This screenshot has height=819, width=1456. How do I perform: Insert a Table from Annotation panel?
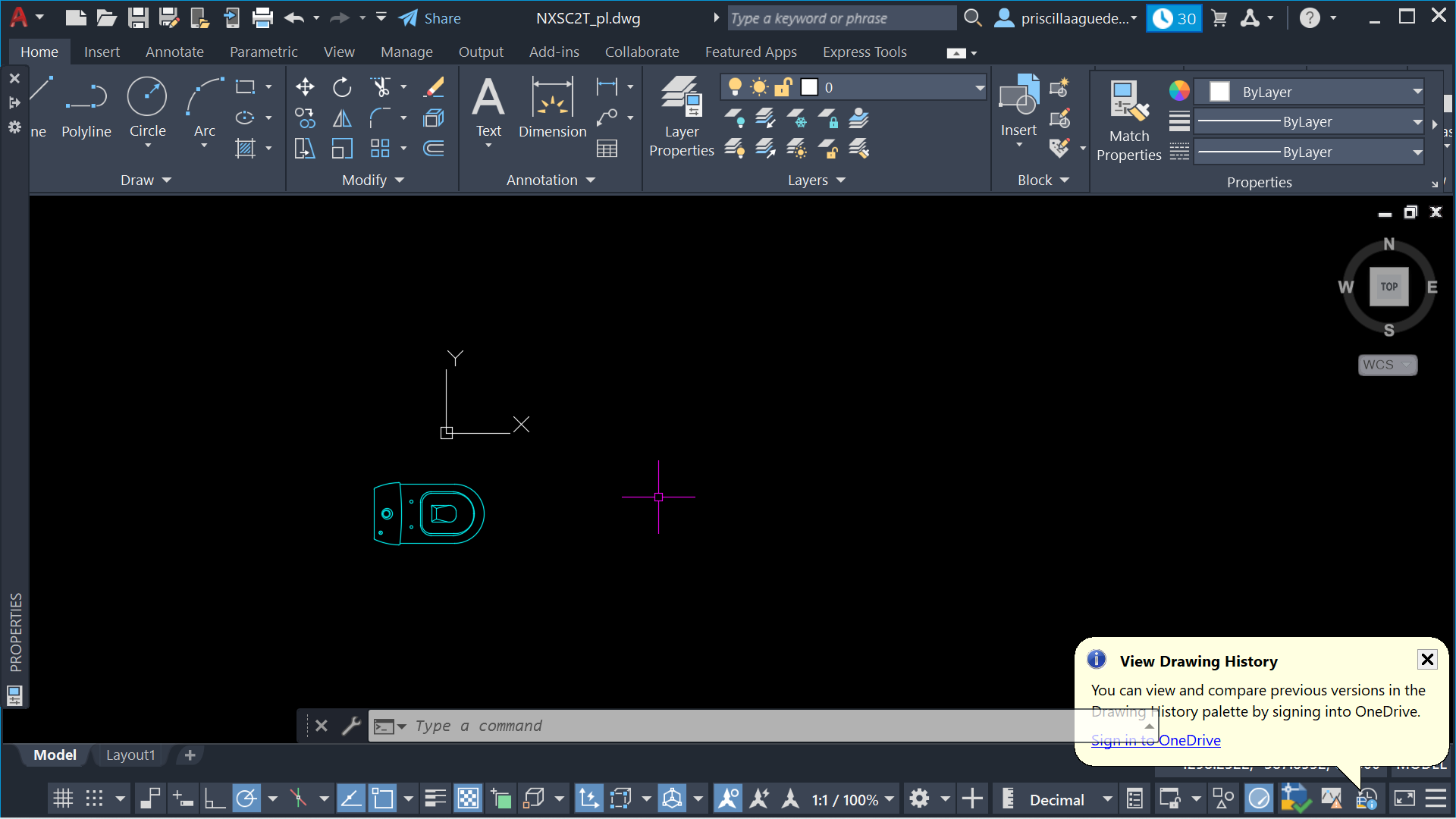point(607,149)
